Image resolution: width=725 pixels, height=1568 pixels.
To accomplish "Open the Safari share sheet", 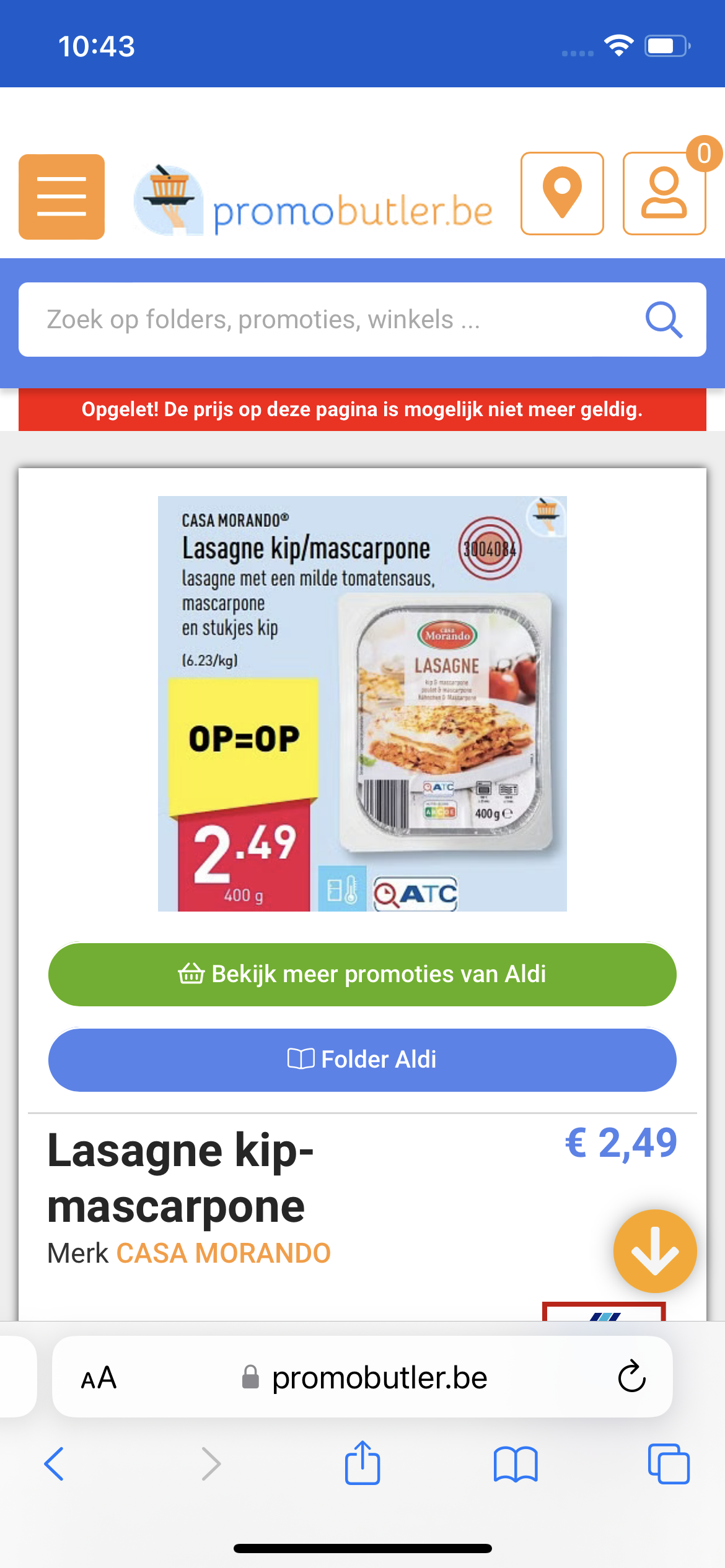I will (x=362, y=1463).
